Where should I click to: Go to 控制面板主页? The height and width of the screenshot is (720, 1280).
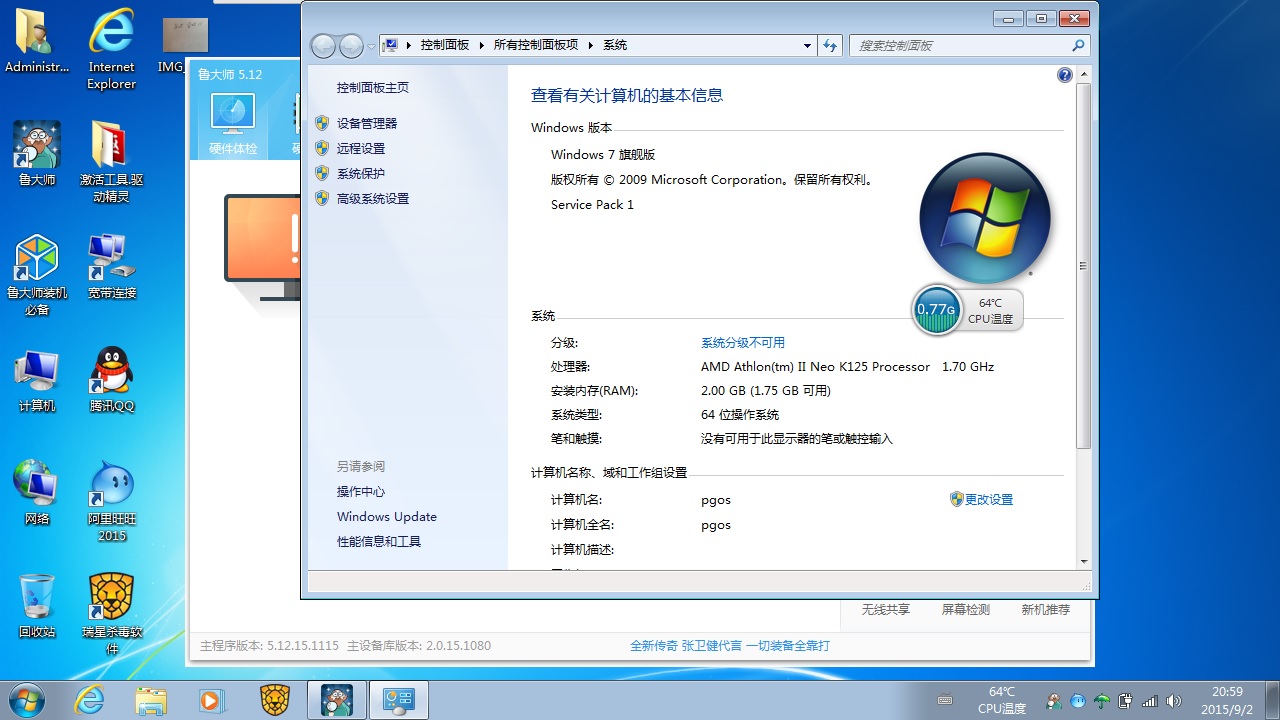point(372,87)
